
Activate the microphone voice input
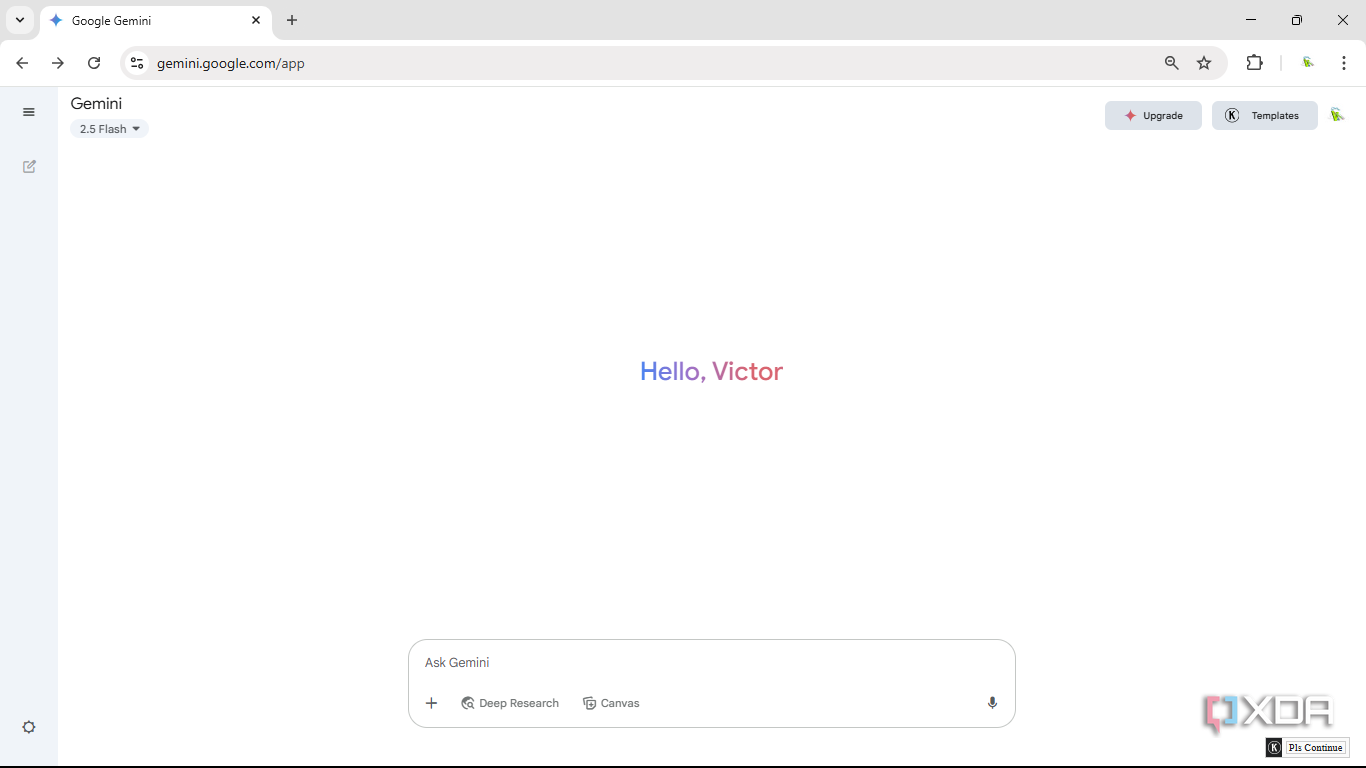point(992,703)
